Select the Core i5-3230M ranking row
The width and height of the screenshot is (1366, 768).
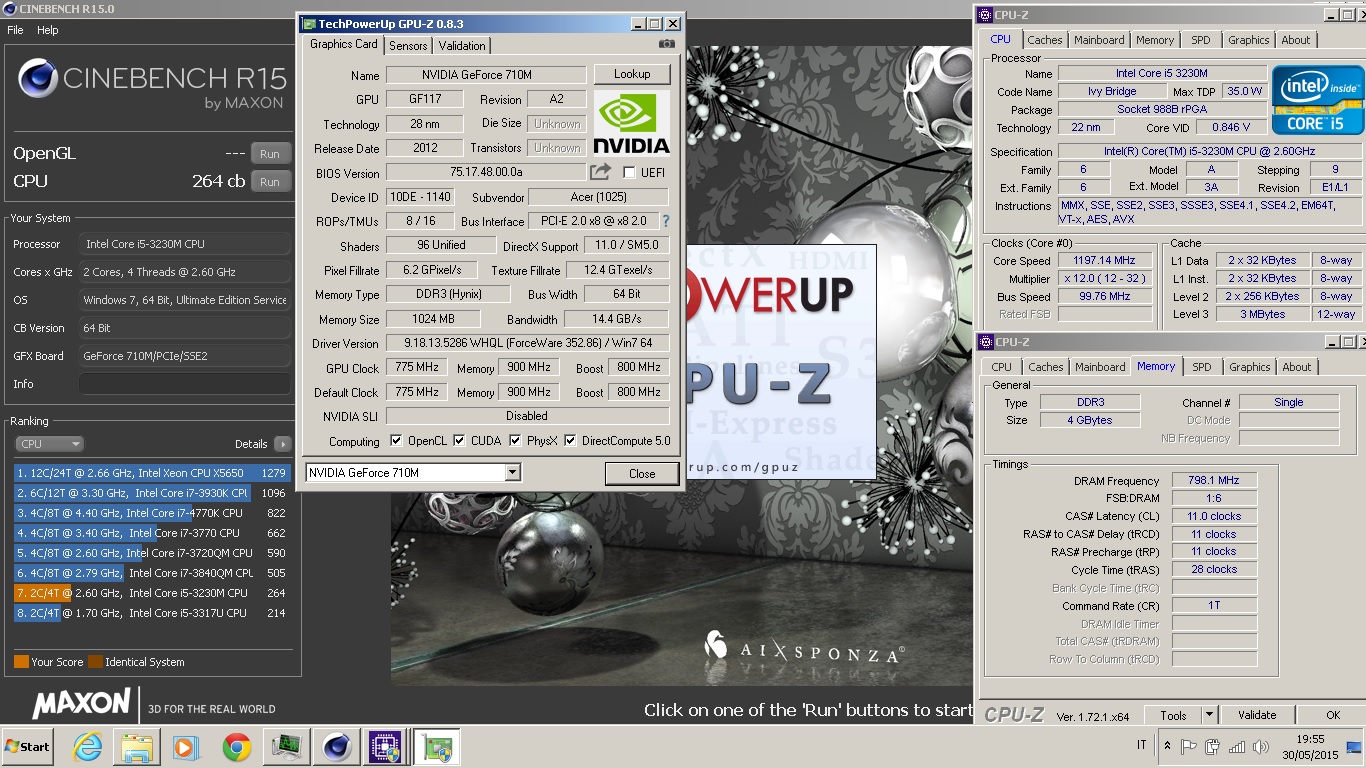[152, 593]
